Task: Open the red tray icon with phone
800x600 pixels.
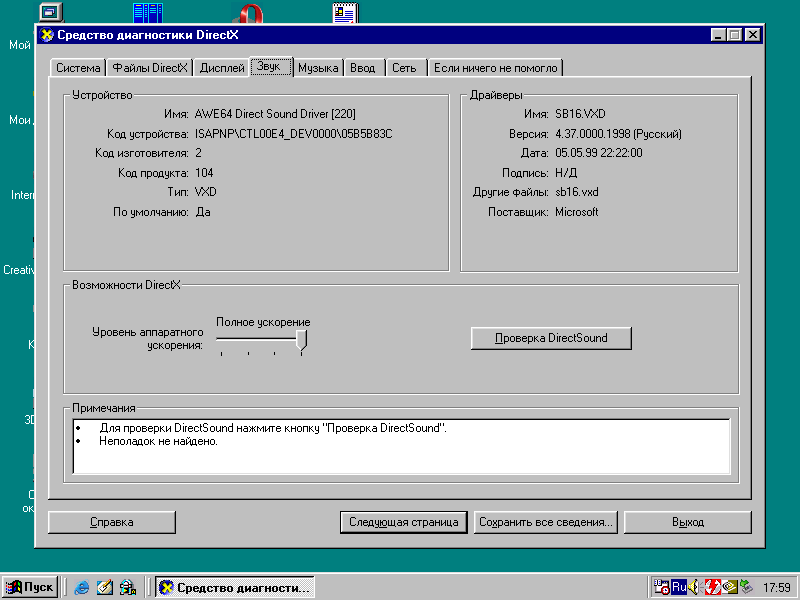Action: click(x=711, y=587)
